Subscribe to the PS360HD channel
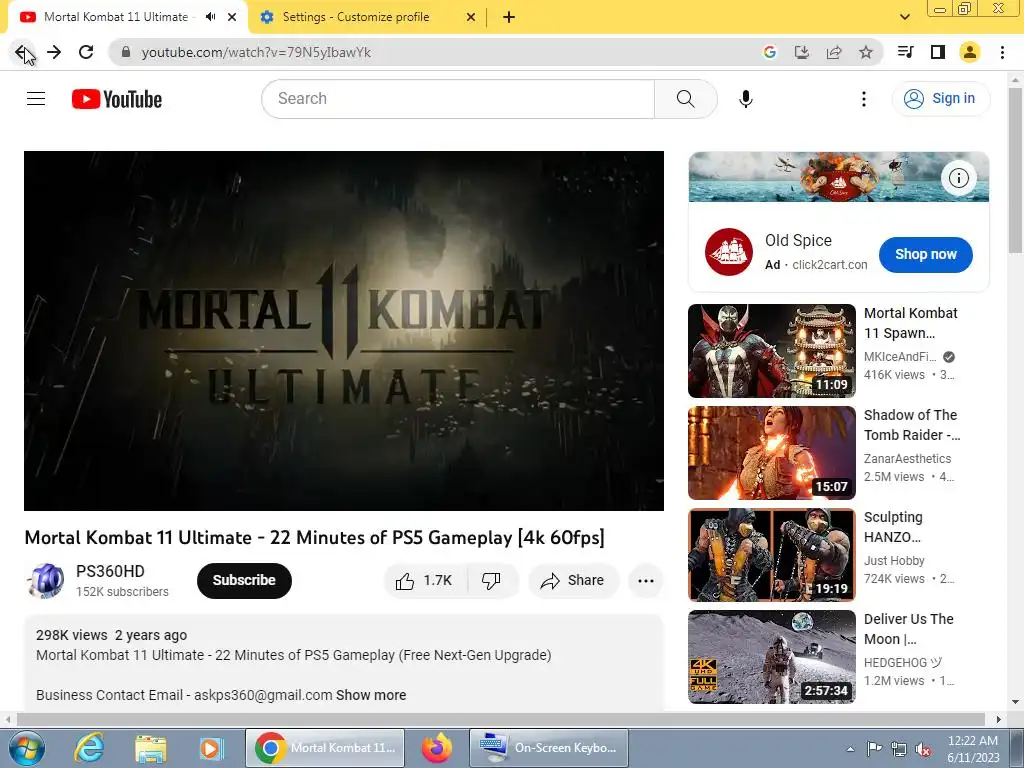Screen dimensions: 1024x768 pos(244,581)
